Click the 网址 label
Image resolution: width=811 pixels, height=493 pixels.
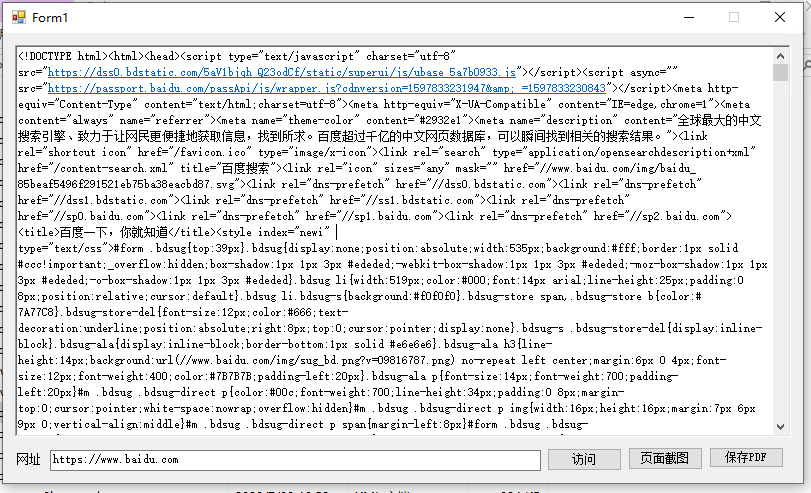click(x=28, y=459)
